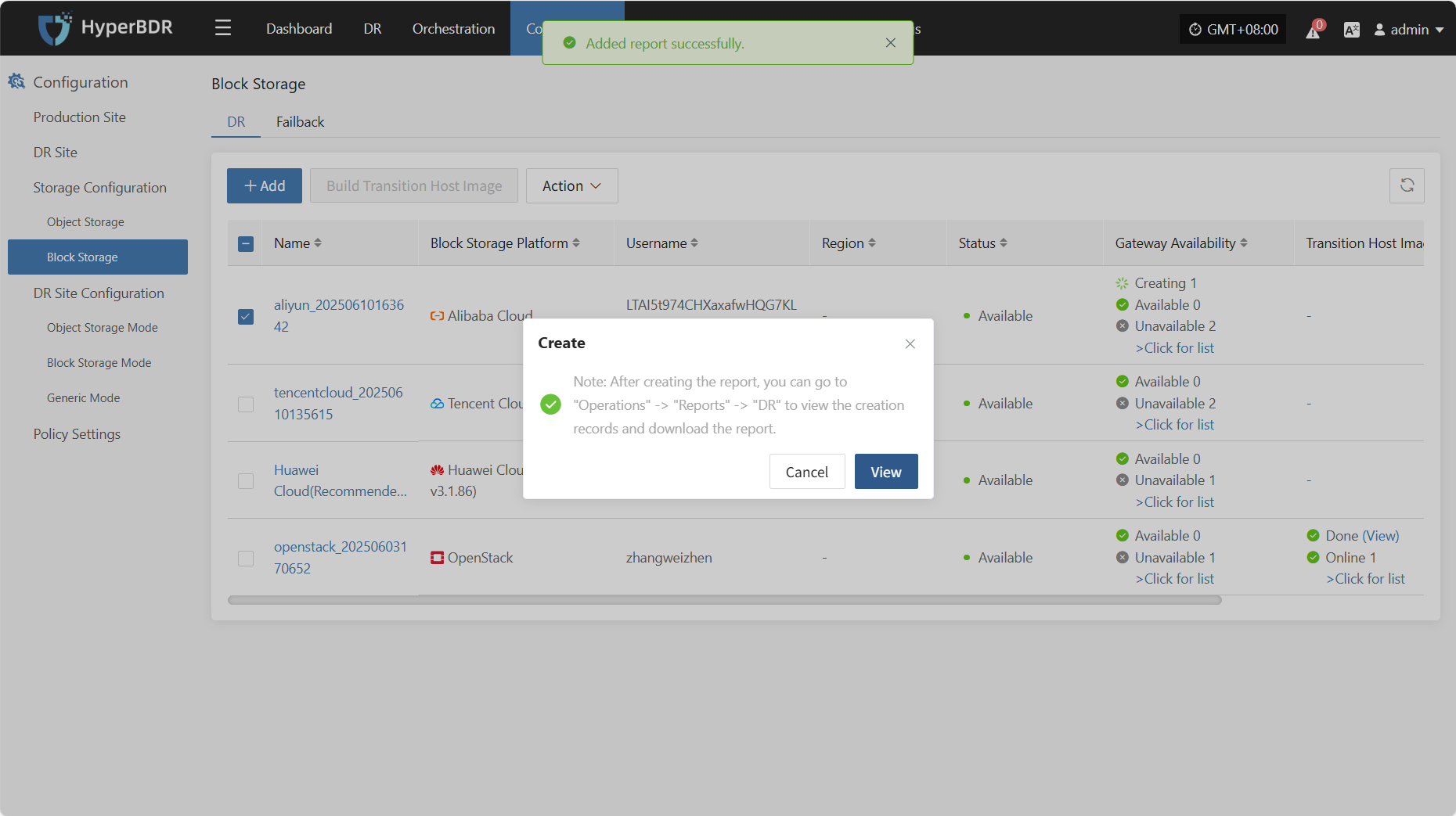This screenshot has width=1456, height=816.
Task: Click transition host list link, openstack row
Action: [1365, 579]
